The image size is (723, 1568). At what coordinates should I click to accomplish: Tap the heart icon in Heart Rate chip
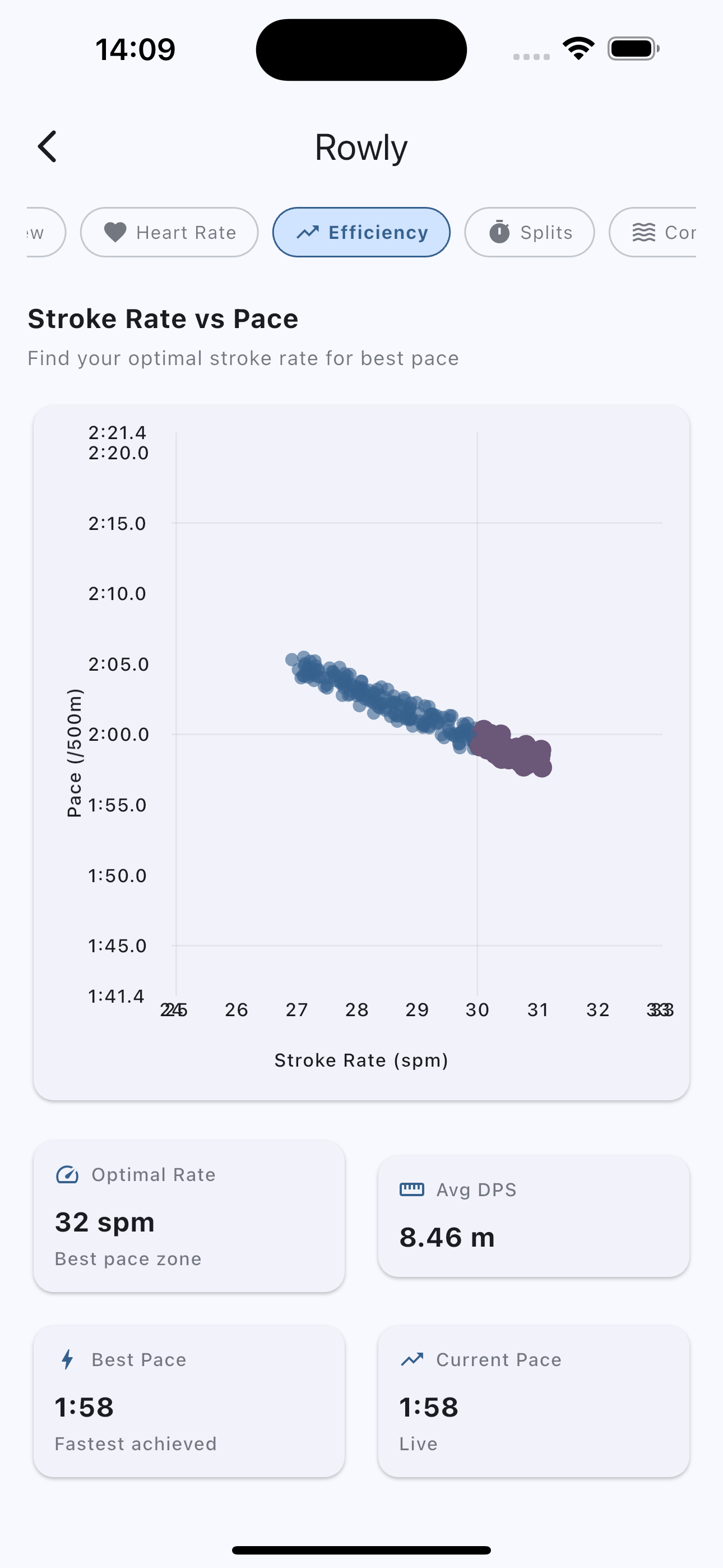pos(115,233)
